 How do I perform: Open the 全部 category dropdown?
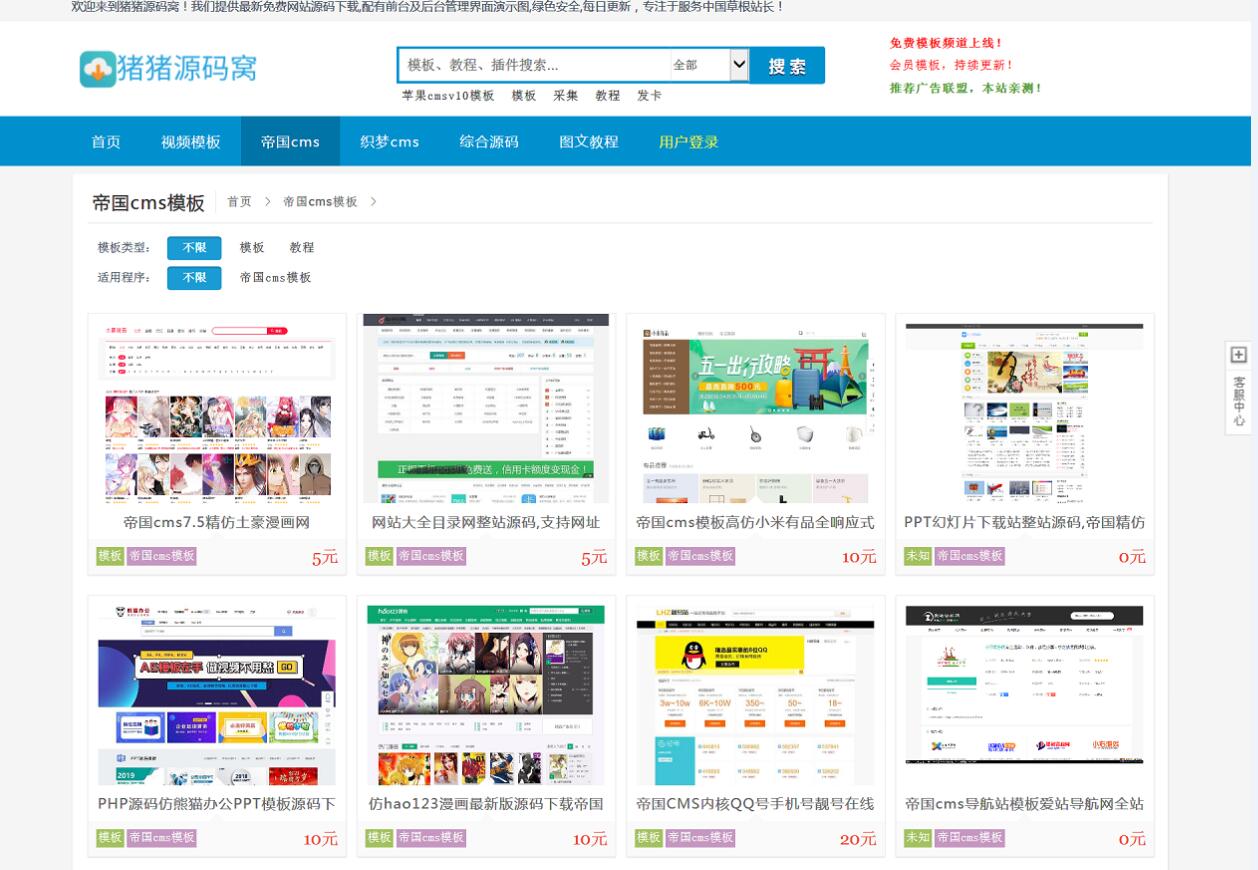tap(709, 65)
